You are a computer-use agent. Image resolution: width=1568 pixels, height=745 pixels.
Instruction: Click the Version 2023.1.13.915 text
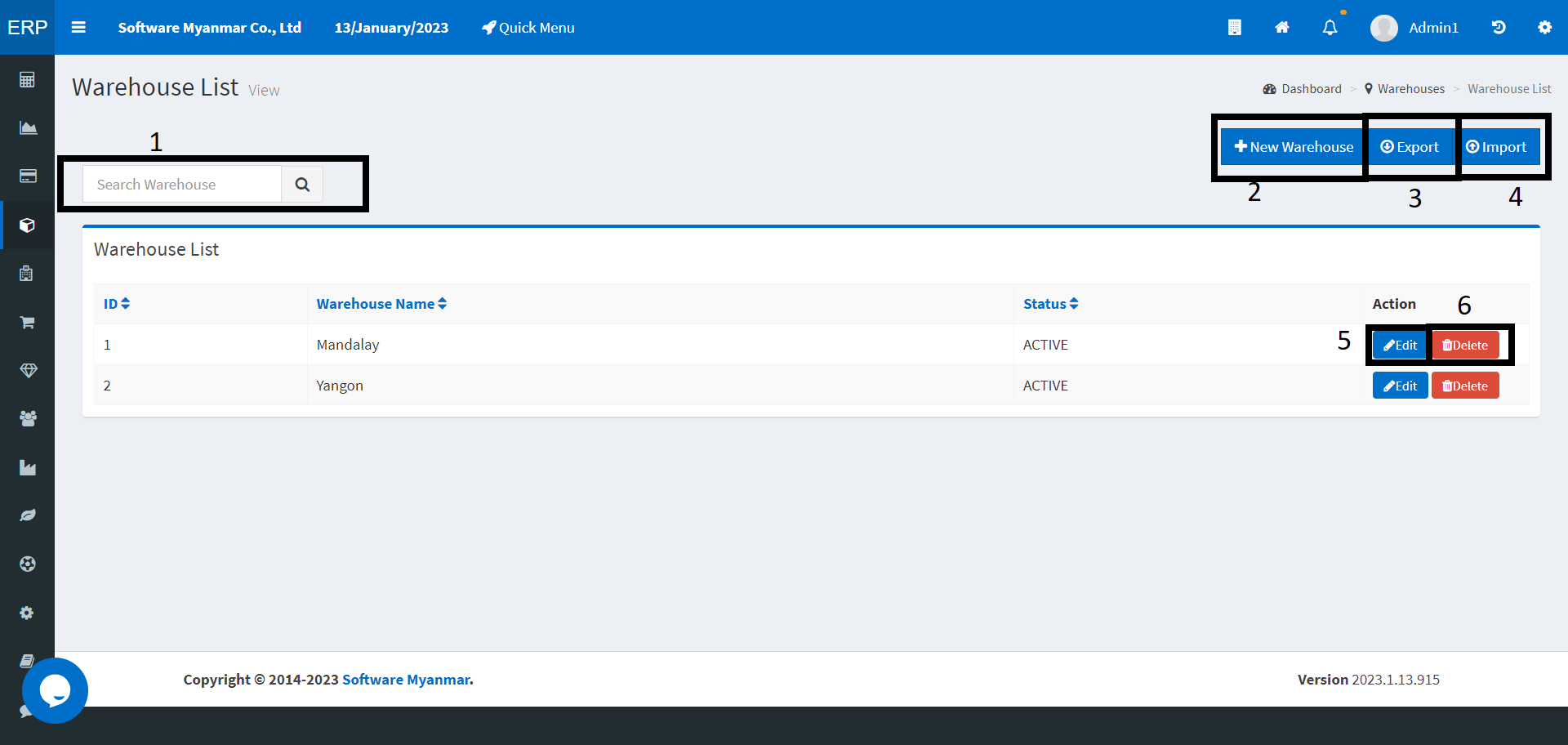[x=1369, y=680]
